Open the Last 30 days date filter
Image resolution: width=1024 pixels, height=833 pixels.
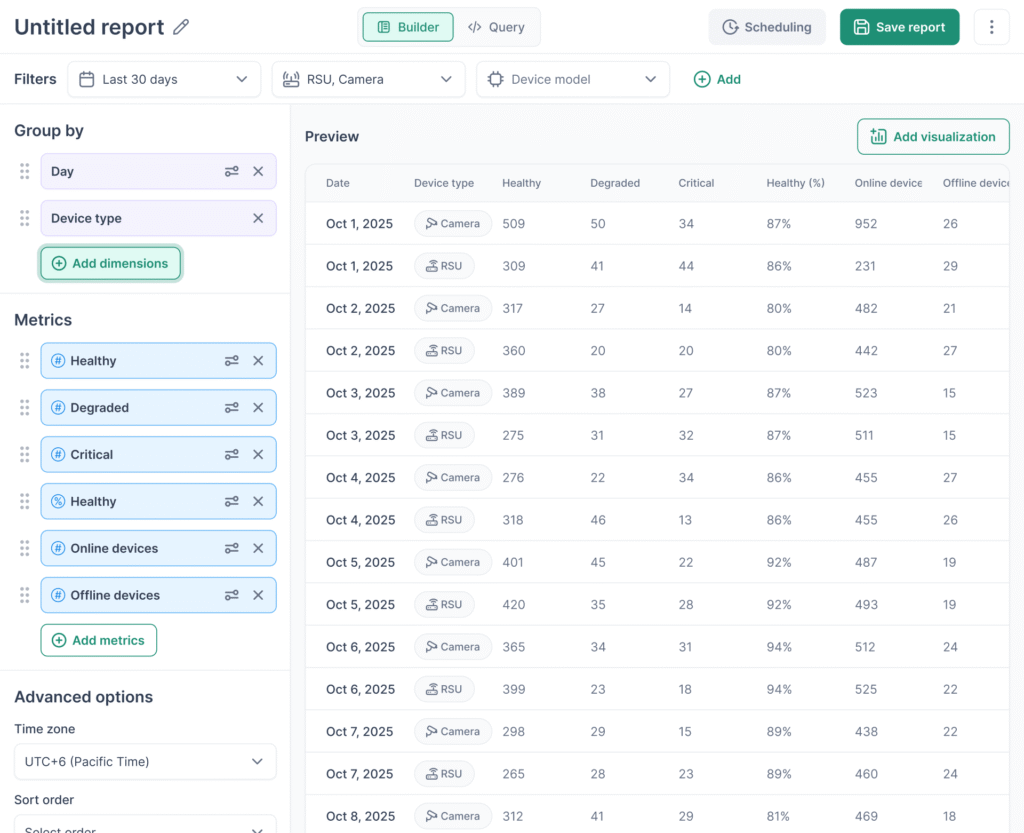coord(164,79)
